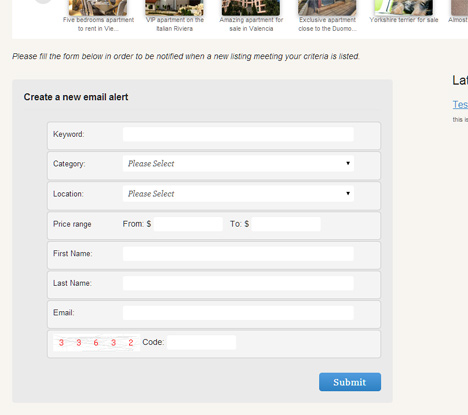Click the captcha Code input field
Image resolution: width=468 pixels, height=415 pixels.
(x=201, y=342)
